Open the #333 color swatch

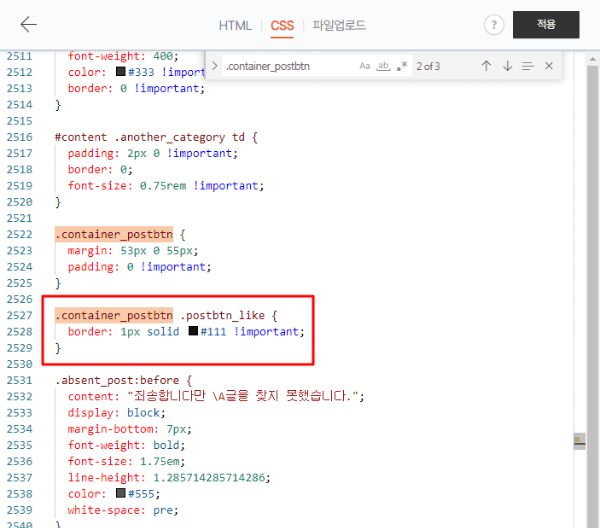(121, 72)
